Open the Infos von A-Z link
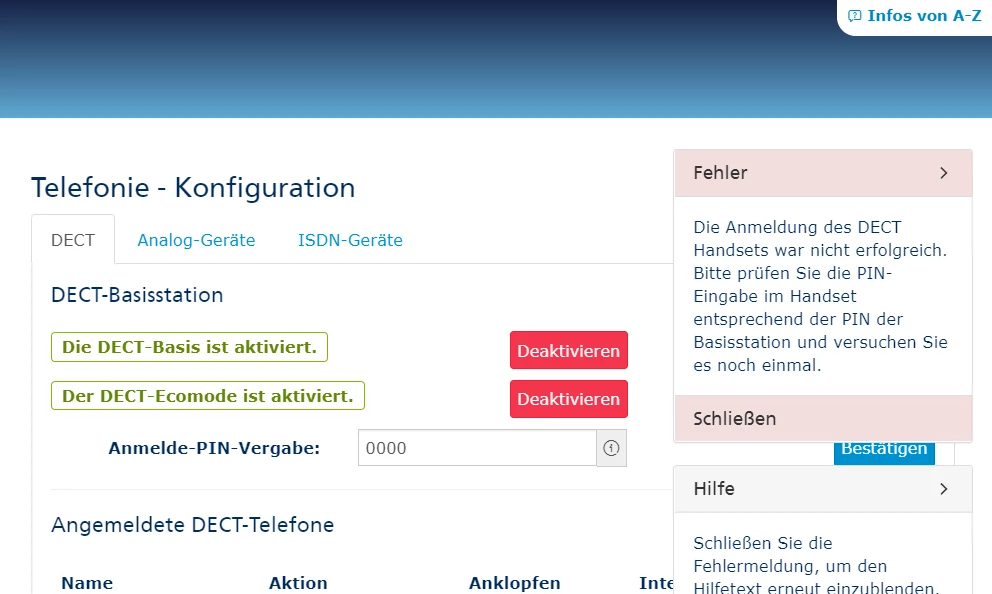The image size is (992, 594). [x=924, y=16]
